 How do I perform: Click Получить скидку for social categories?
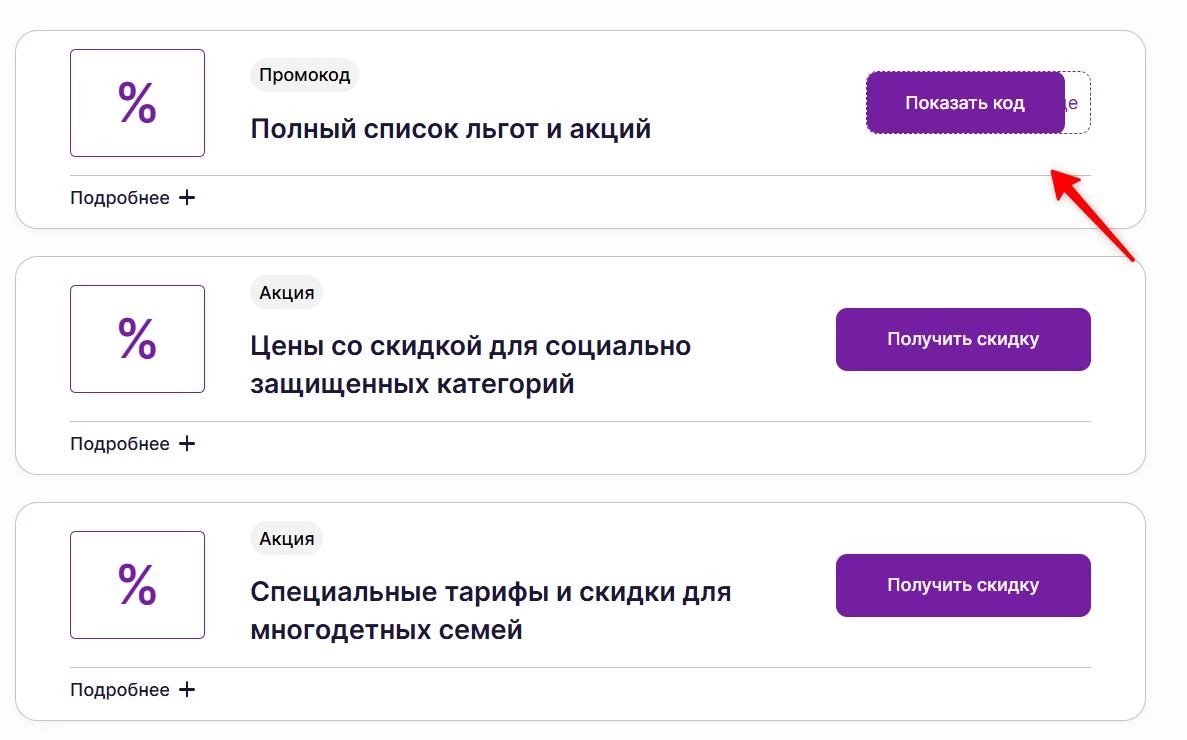point(962,339)
